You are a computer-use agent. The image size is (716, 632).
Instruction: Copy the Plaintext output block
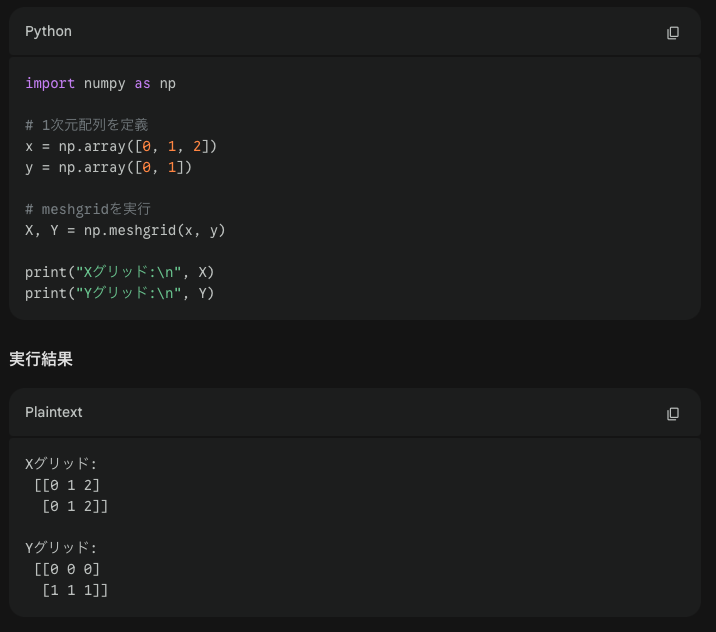coord(673,414)
